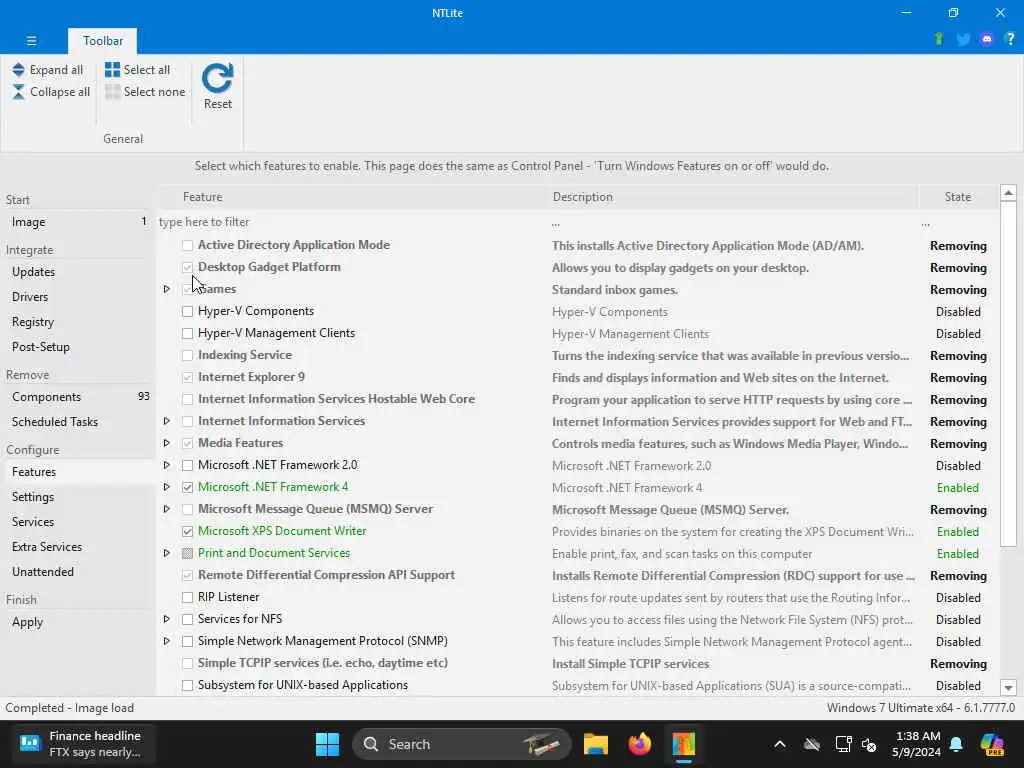Open the Windows Start button

coord(327,744)
